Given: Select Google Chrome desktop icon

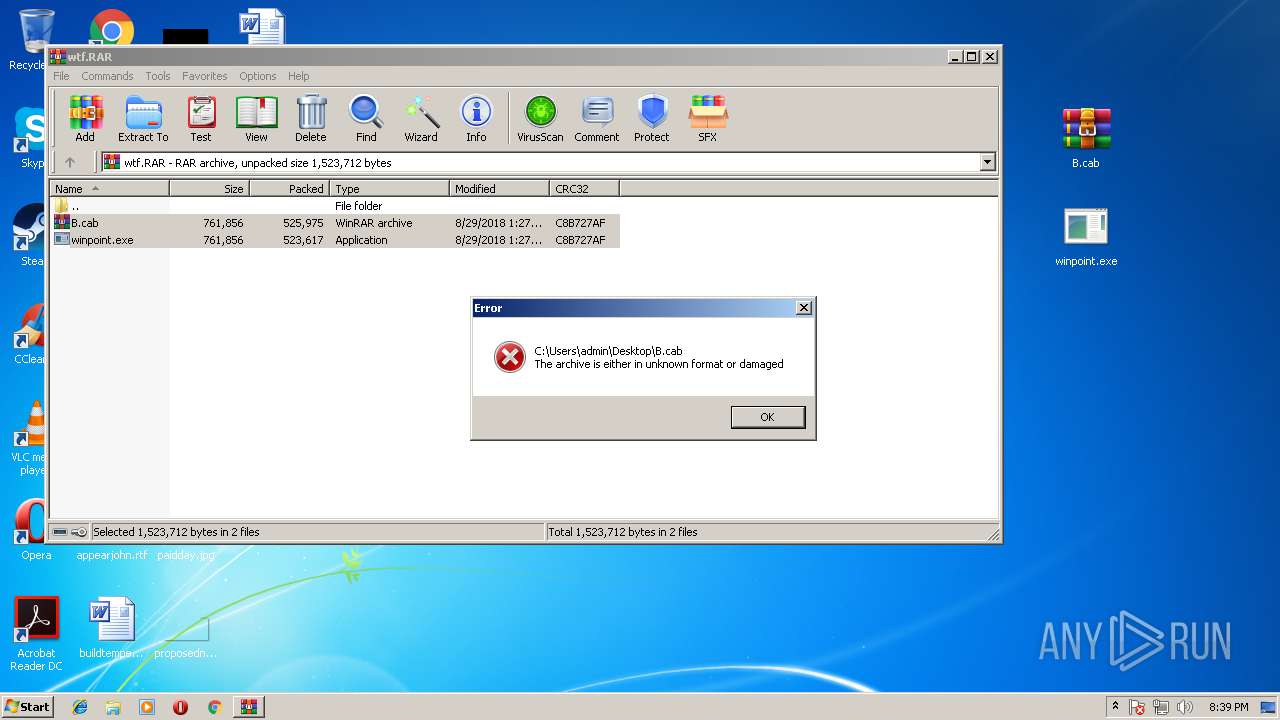Looking at the screenshot, I should tap(112, 28).
